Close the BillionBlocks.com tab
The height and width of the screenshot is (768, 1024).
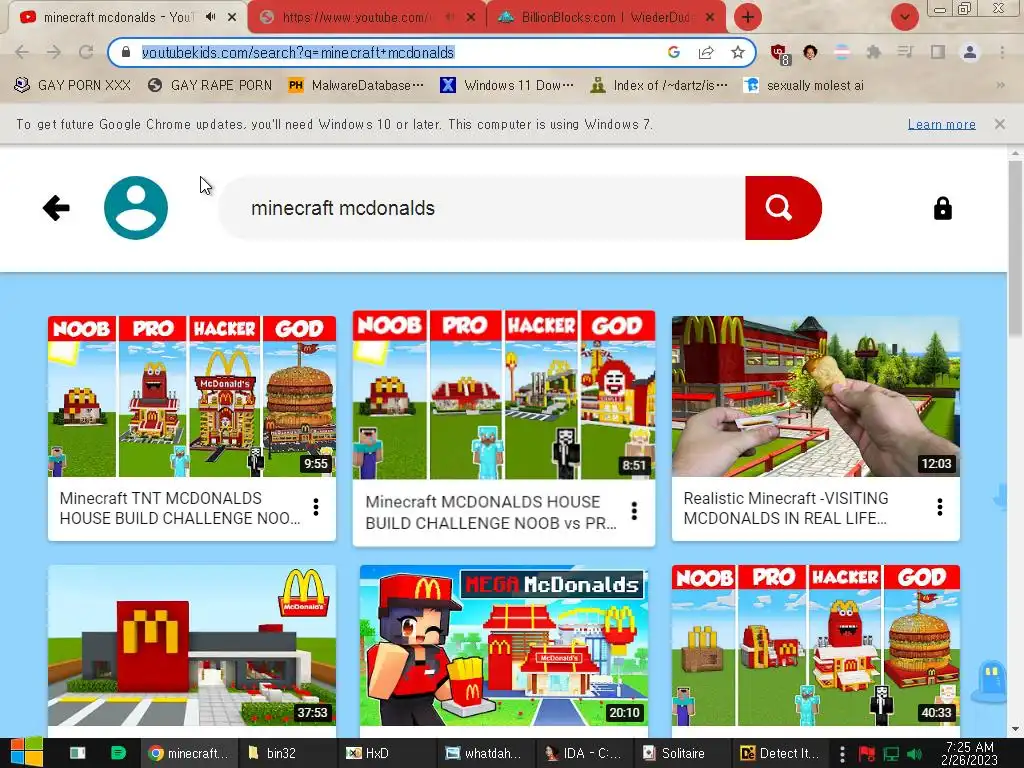click(x=711, y=18)
